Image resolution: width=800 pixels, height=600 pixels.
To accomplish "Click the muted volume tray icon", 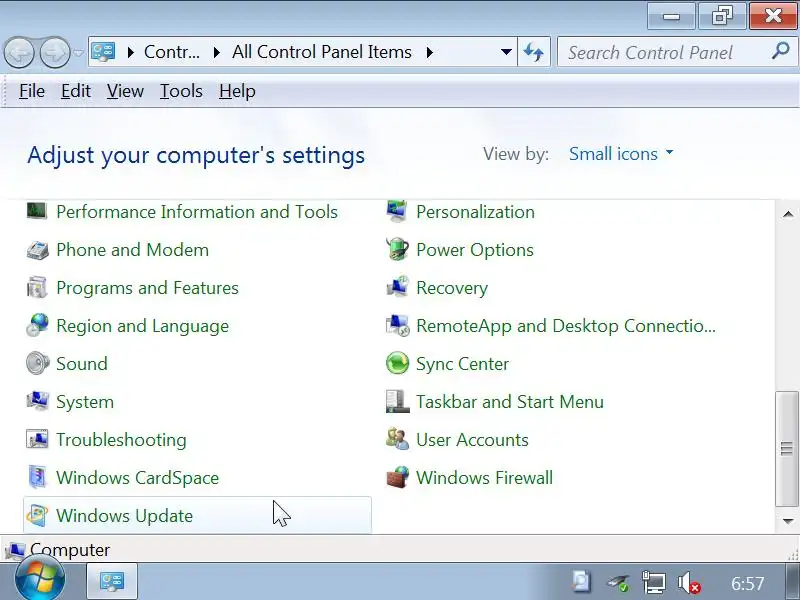I will point(689,583).
